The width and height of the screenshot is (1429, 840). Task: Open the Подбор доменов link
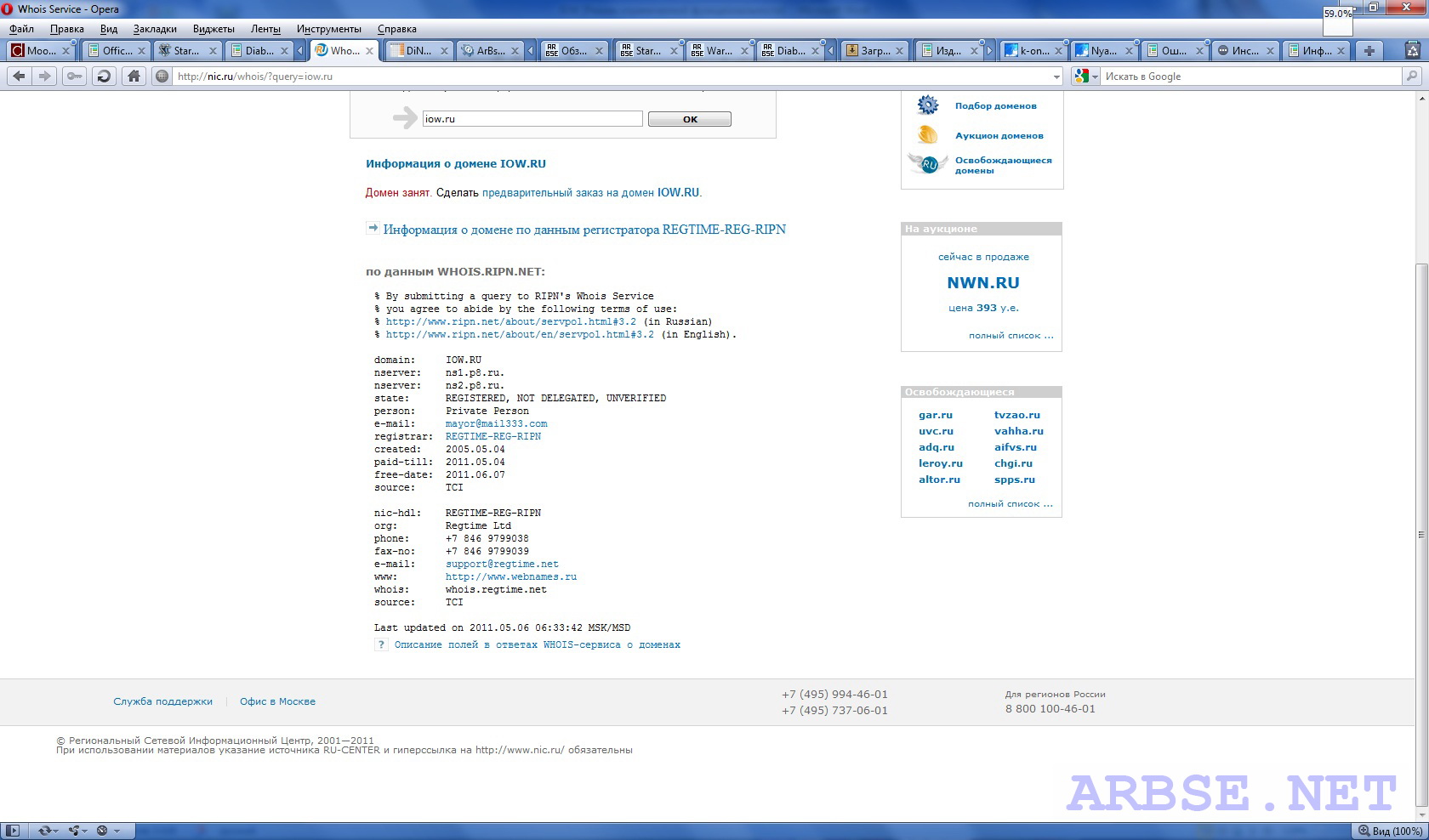[995, 105]
